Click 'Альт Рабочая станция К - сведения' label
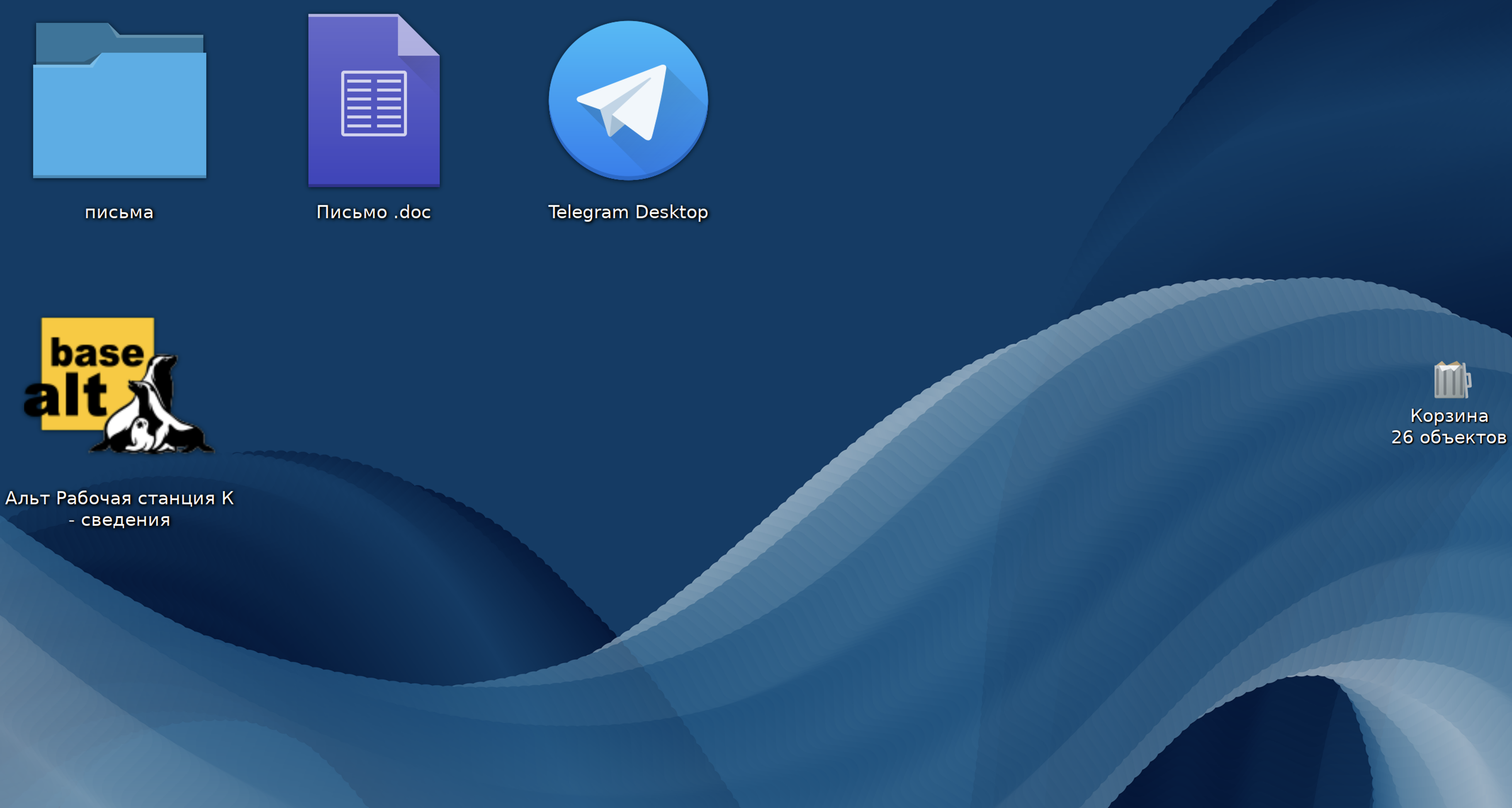 pos(119,509)
